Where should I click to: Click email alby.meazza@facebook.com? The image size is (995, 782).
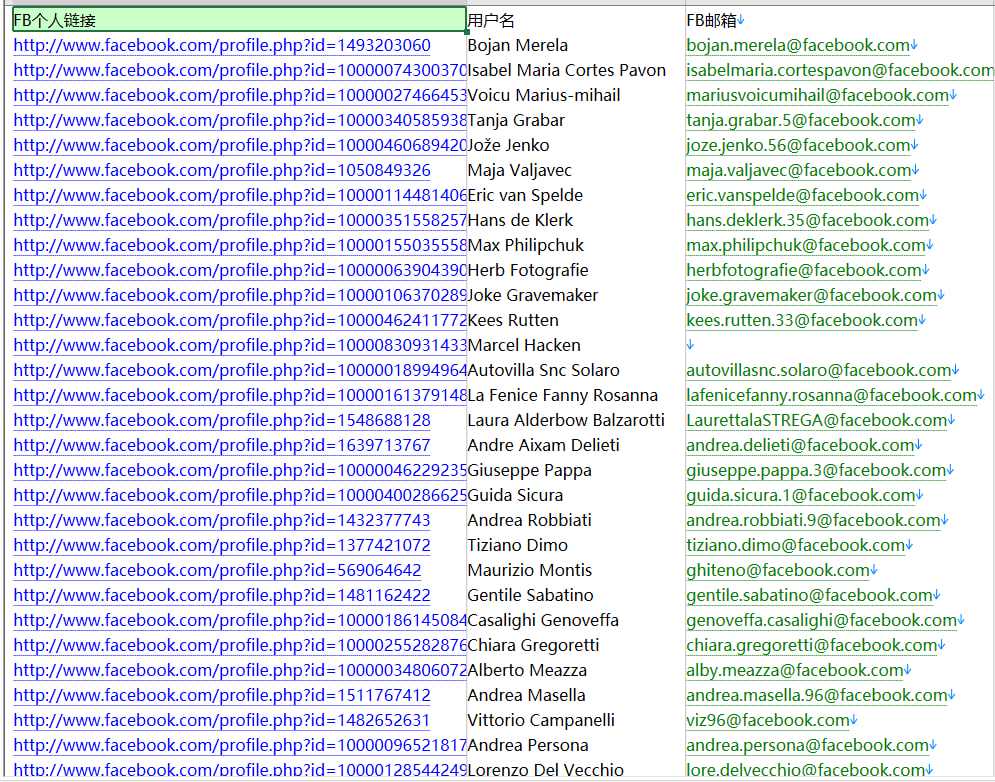click(x=795, y=670)
